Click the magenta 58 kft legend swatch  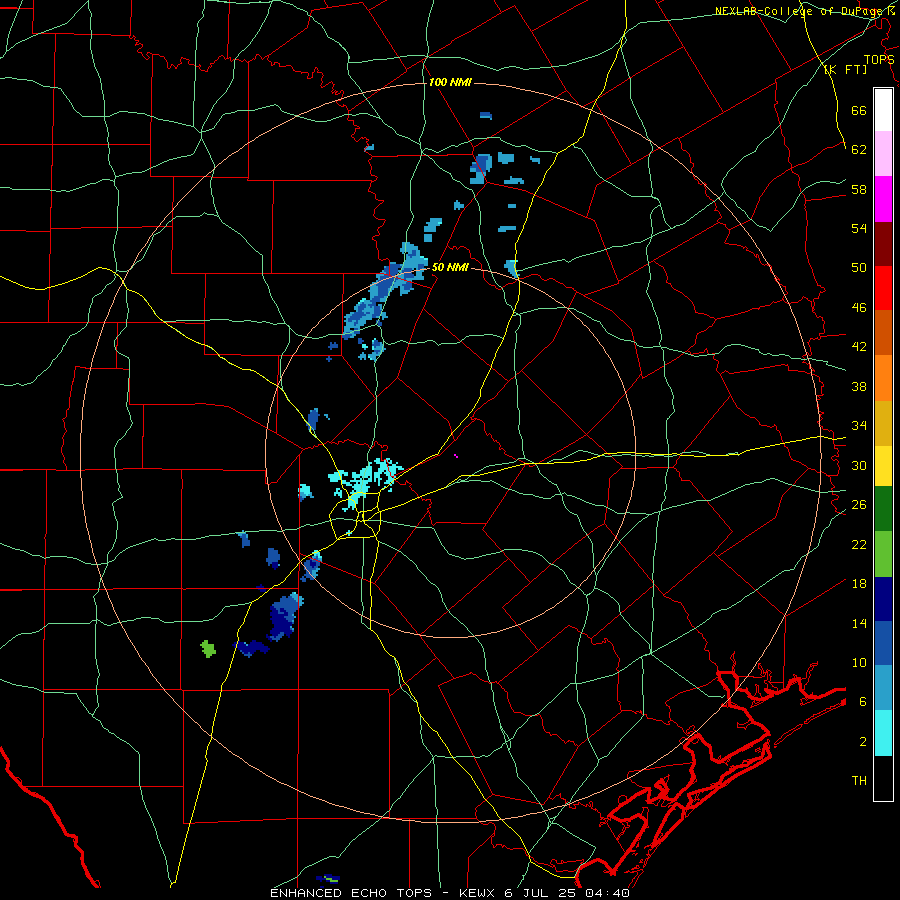(883, 199)
